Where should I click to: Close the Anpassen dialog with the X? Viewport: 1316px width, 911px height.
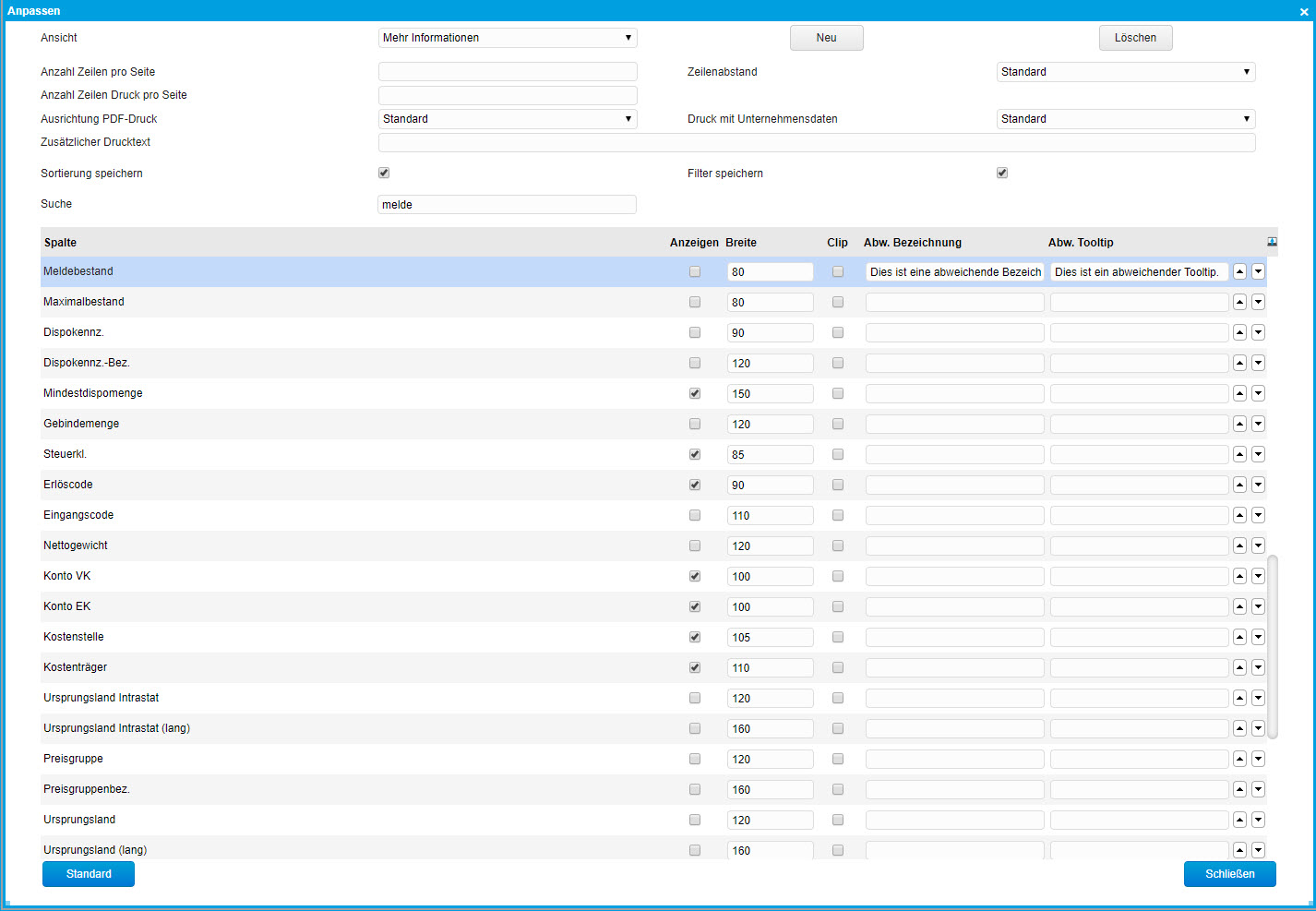tap(1304, 11)
